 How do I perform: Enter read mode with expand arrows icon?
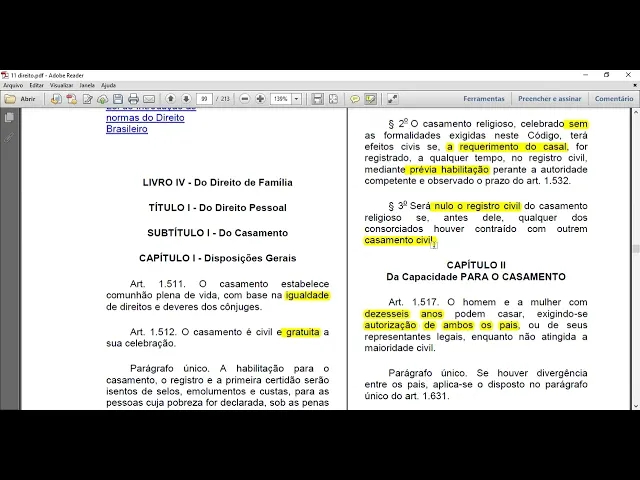click(x=392, y=99)
